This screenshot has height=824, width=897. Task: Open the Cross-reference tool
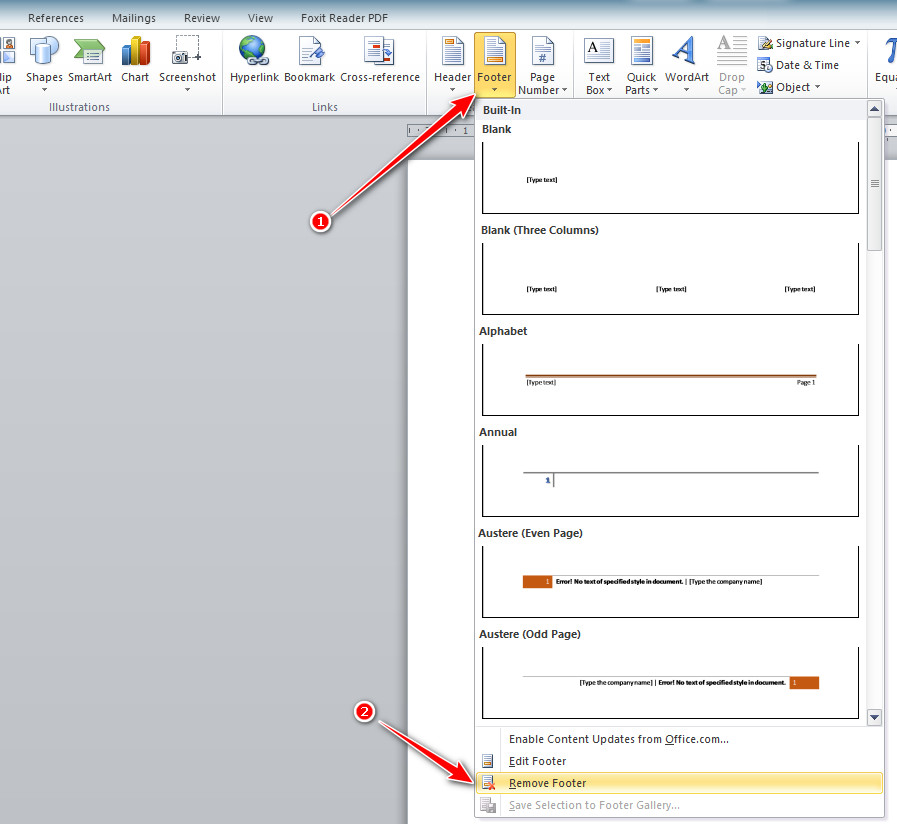point(379,51)
